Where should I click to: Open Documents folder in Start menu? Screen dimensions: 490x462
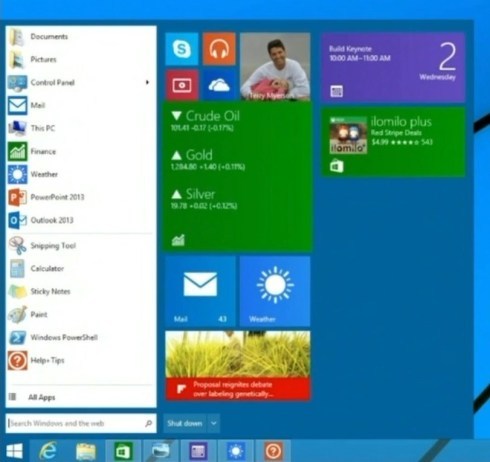[x=80, y=37]
